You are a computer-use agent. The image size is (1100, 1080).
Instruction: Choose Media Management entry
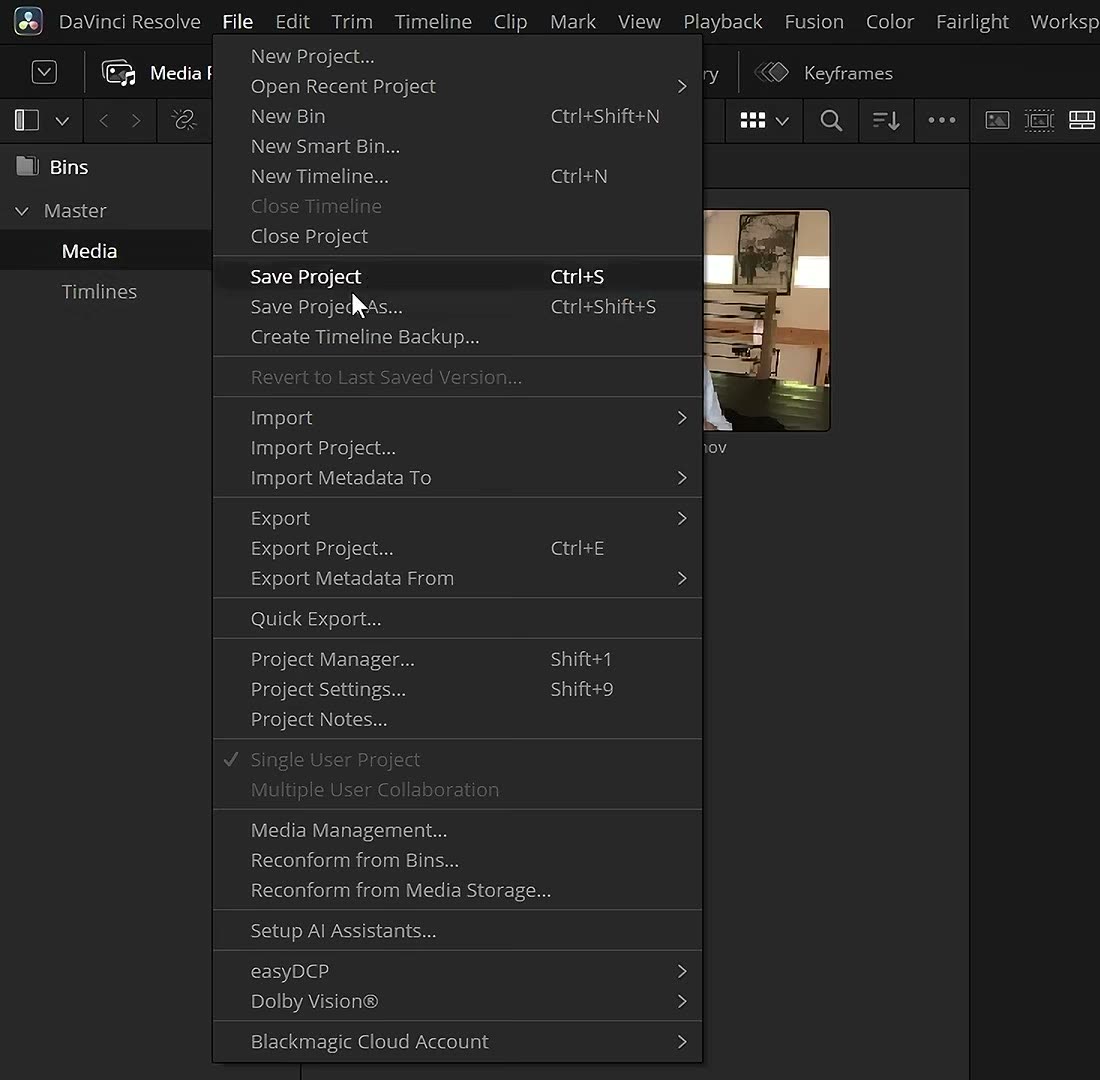(x=457, y=830)
